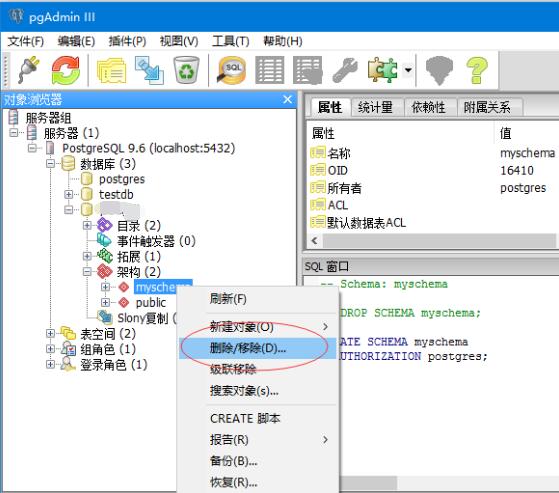Select the 所有者 property row

pyautogui.click(x=433, y=188)
